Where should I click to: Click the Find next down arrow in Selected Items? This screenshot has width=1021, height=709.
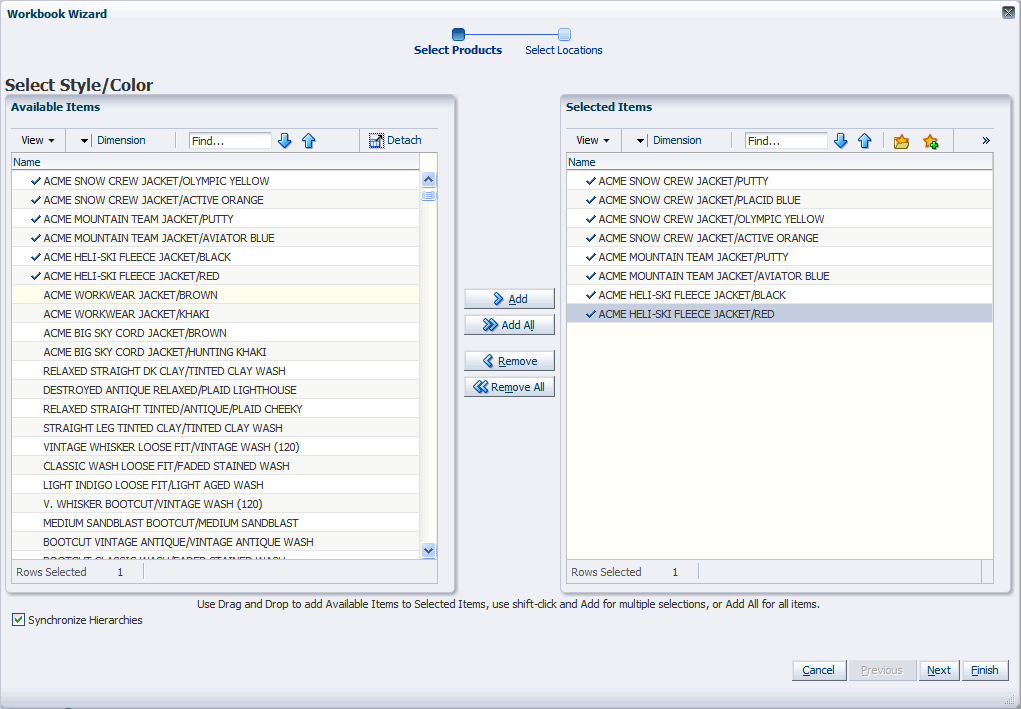pyautogui.click(x=841, y=141)
